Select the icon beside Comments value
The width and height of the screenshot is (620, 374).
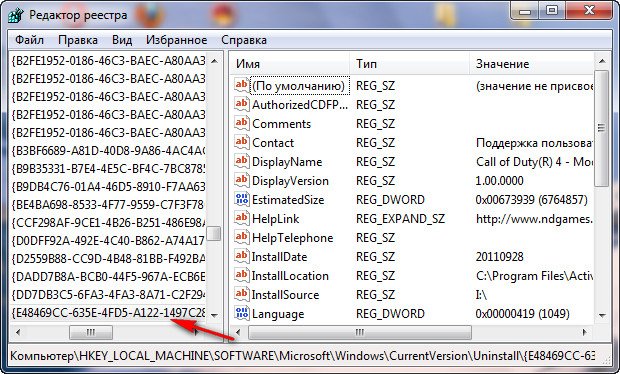(242, 123)
